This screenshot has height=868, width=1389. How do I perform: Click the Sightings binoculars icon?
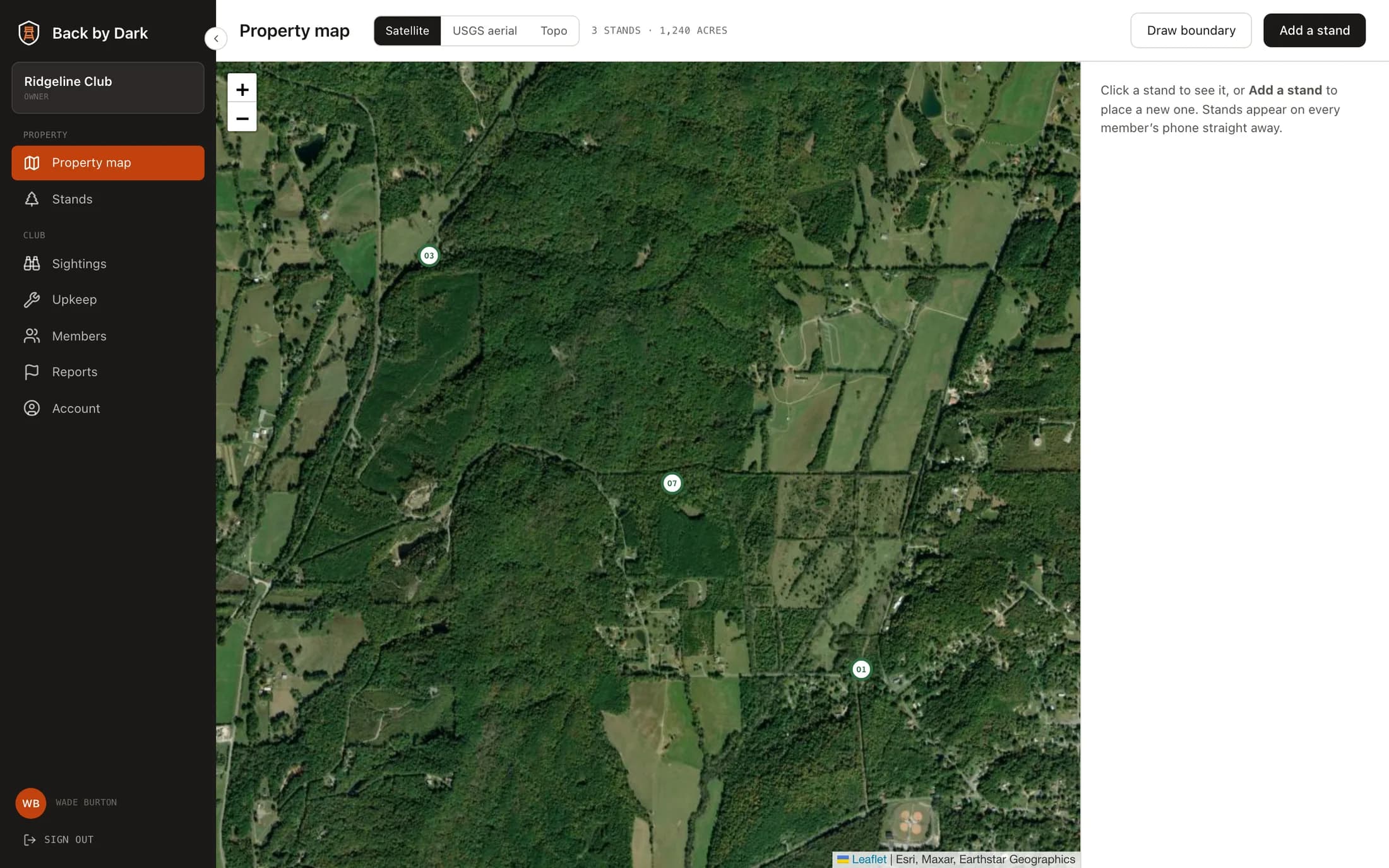coord(32,264)
